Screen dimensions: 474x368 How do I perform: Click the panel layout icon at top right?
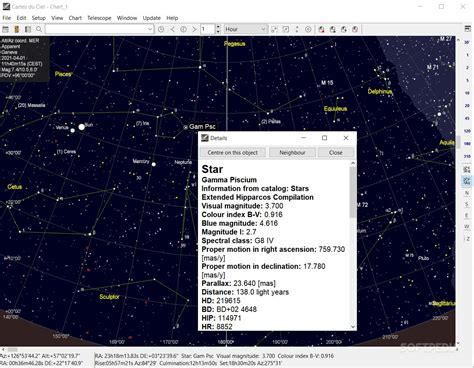pos(467,29)
